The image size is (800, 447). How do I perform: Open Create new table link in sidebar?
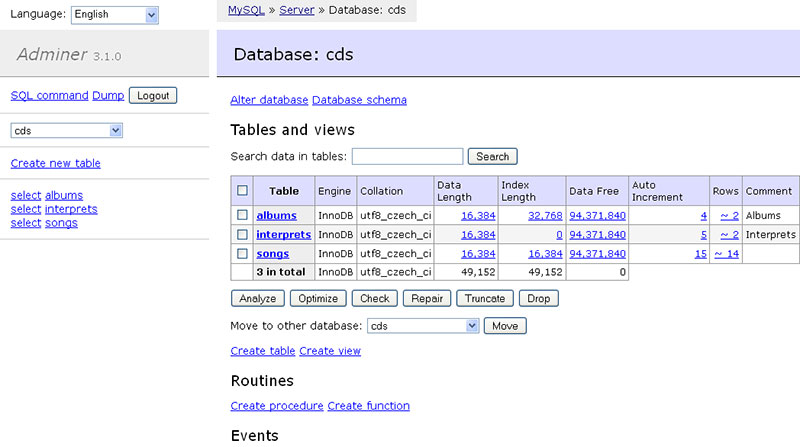(x=56, y=163)
